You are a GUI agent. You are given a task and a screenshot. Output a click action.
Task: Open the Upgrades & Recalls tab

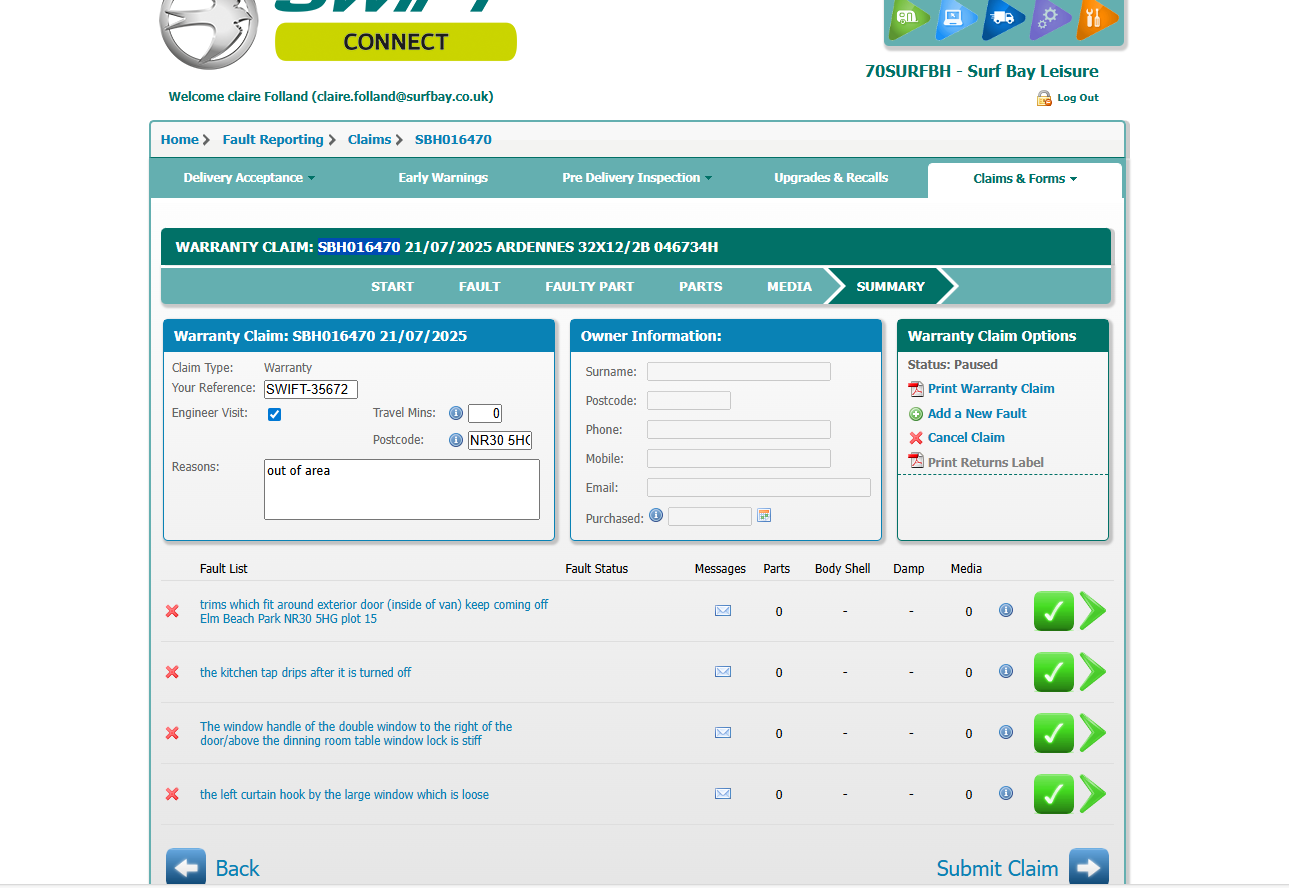pyautogui.click(x=831, y=178)
